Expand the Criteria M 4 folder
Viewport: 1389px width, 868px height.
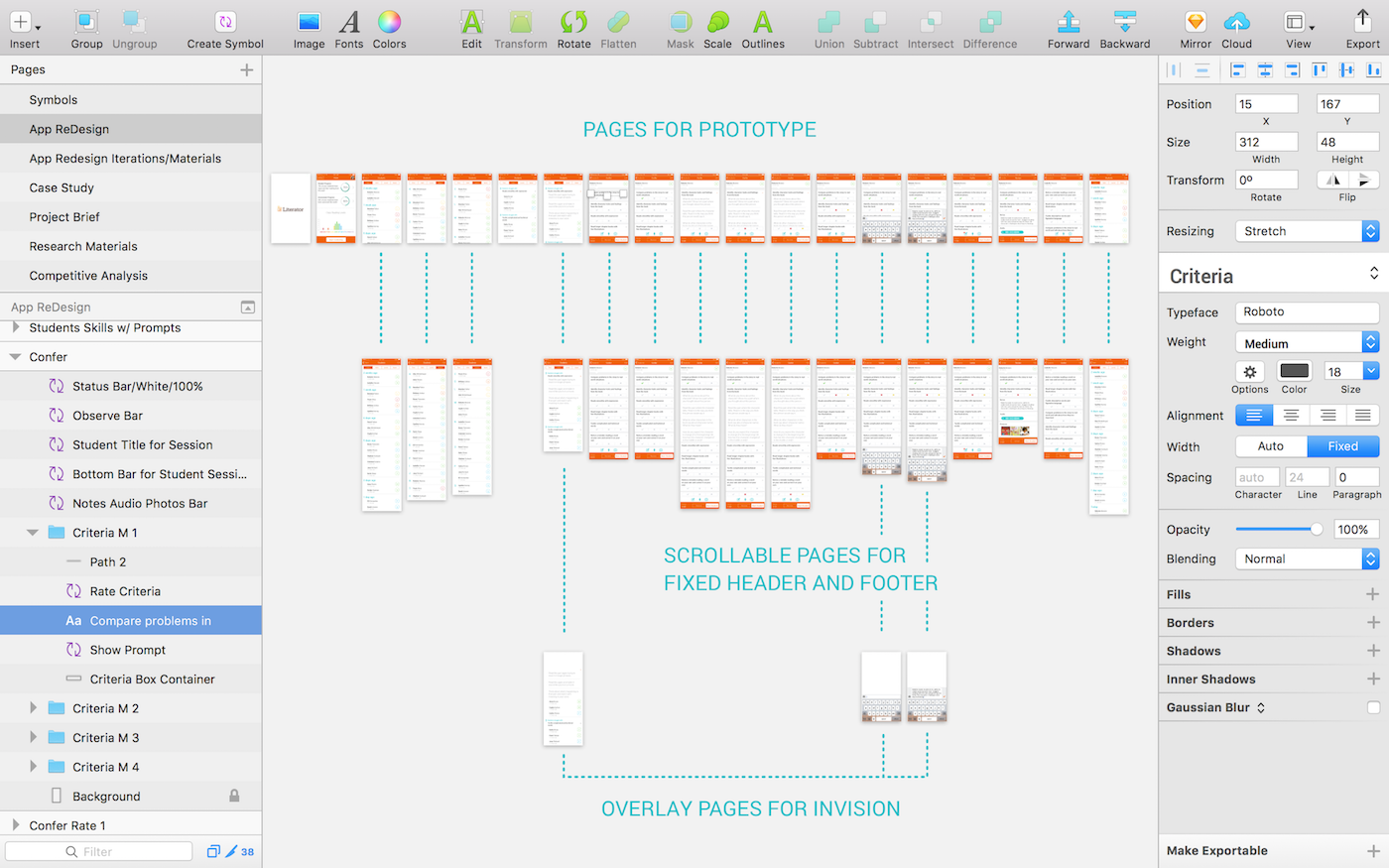point(33,767)
